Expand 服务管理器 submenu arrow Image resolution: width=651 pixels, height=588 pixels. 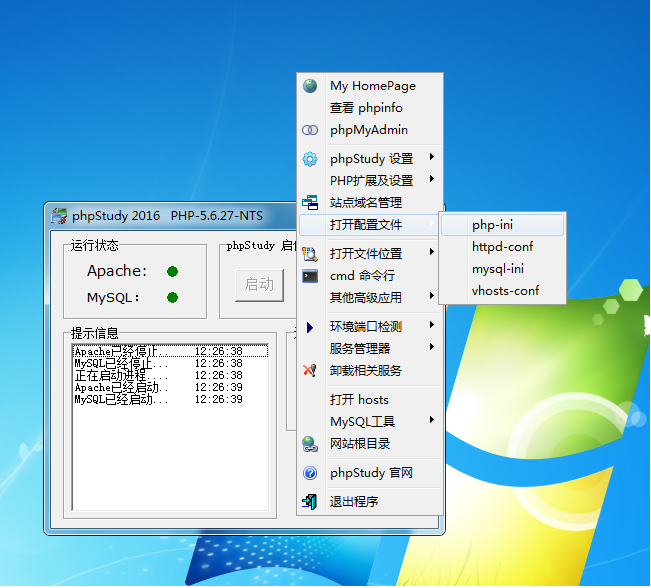click(432, 347)
